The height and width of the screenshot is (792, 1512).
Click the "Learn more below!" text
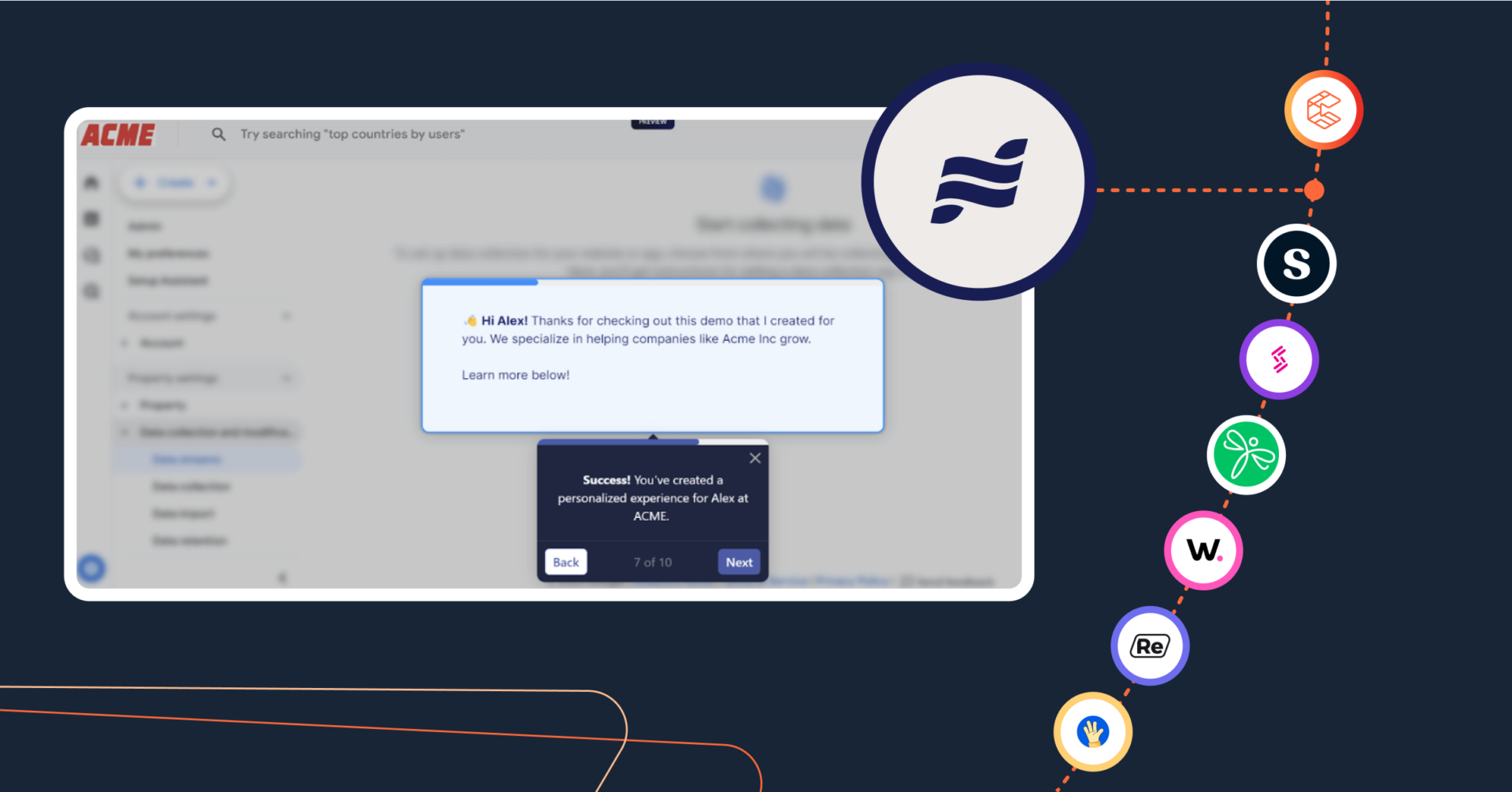(x=516, y=375)
